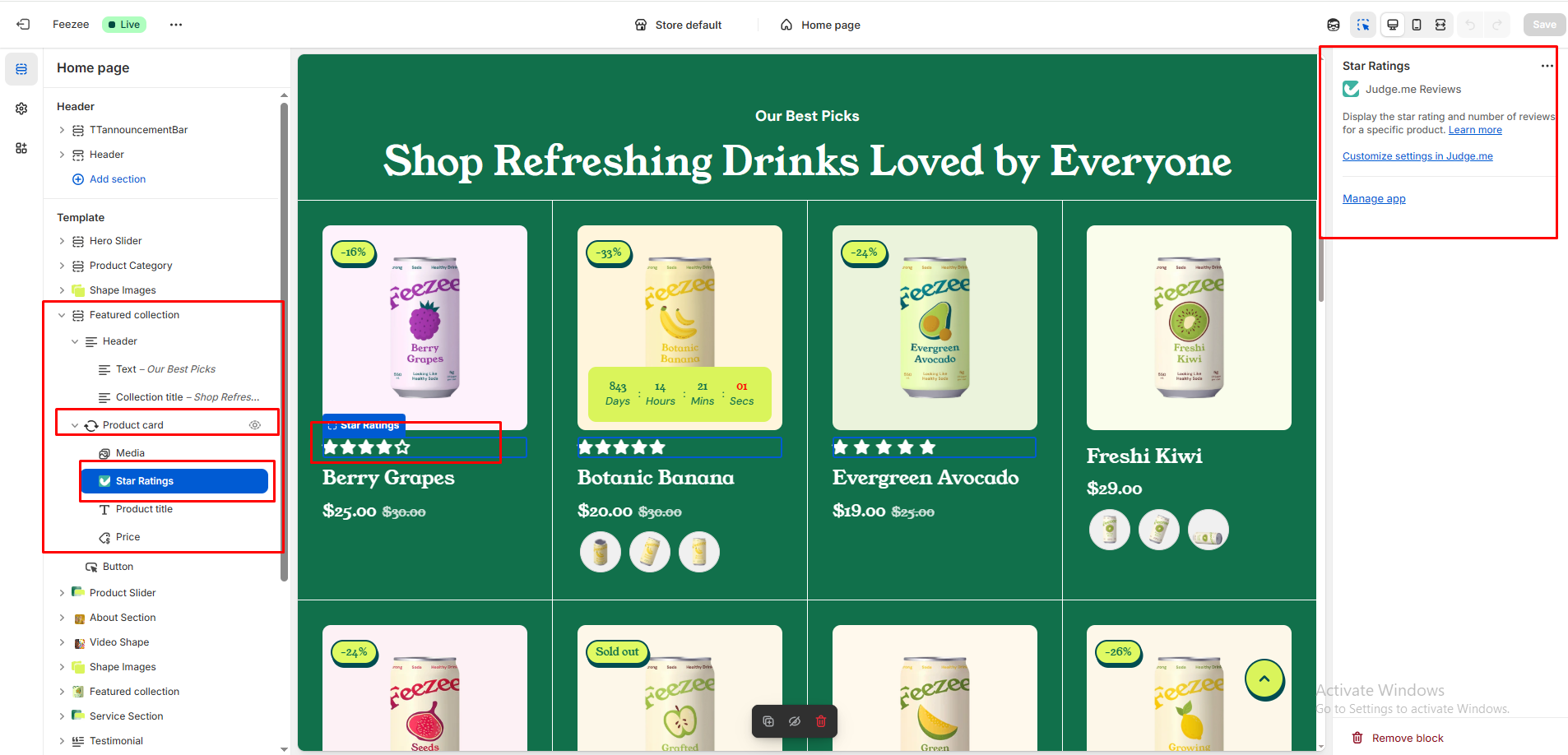This screenshot has height=755, width=1568.
Task: Hide block via crossed-eye icon in floating toolbar
Action: coord(795,721)
